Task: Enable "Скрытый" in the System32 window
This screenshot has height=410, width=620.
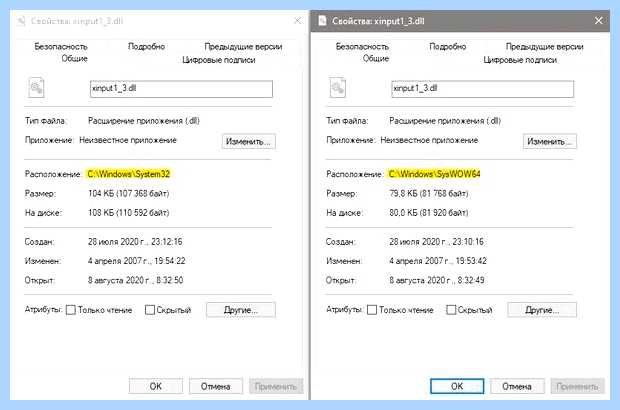Action: click(x=149, y=310)
